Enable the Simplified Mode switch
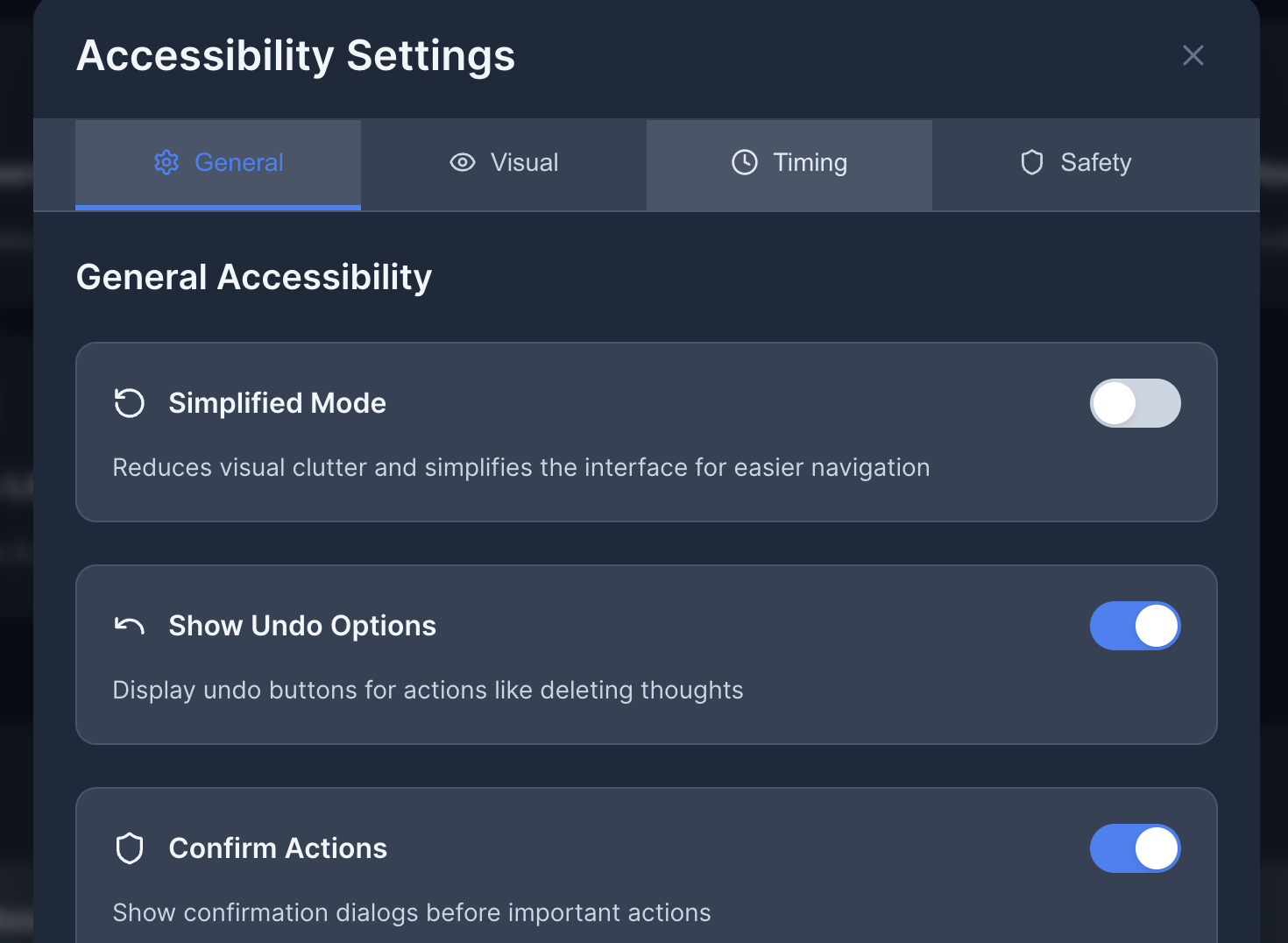 1135,403
